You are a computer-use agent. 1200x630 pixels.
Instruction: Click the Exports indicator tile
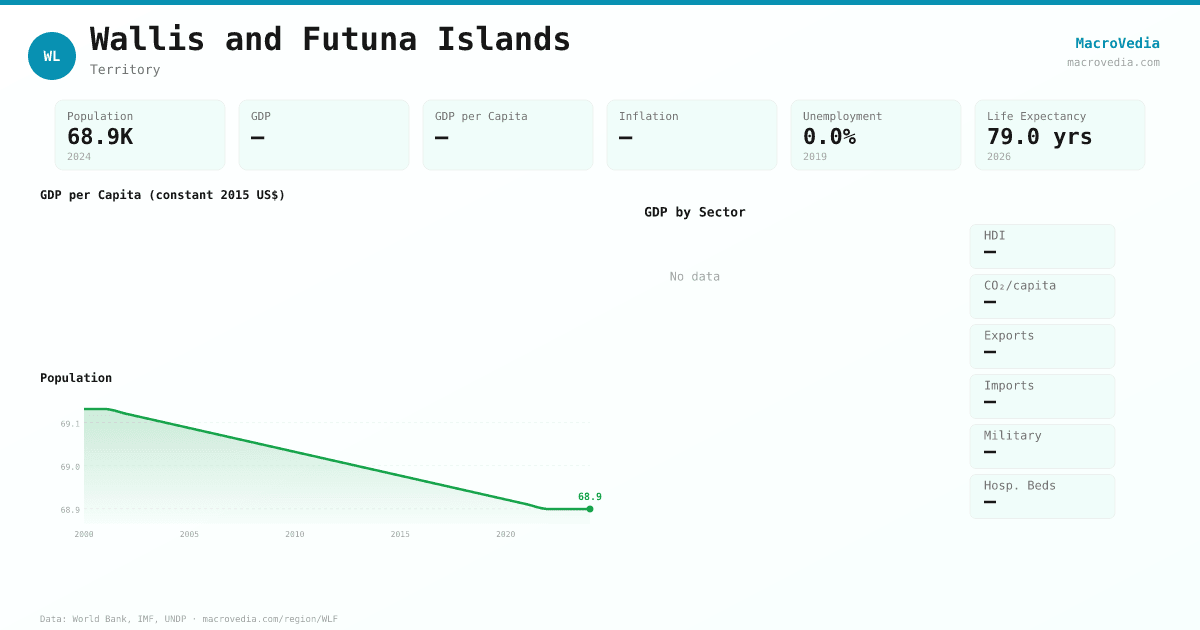[x=1042, y=346]
